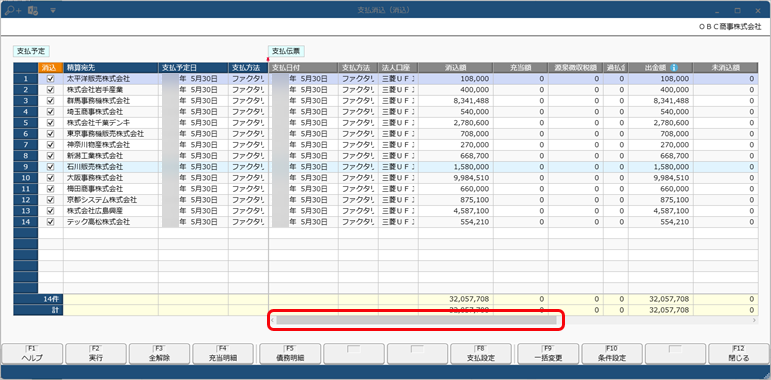Select row number 14 header

point(26,222)
